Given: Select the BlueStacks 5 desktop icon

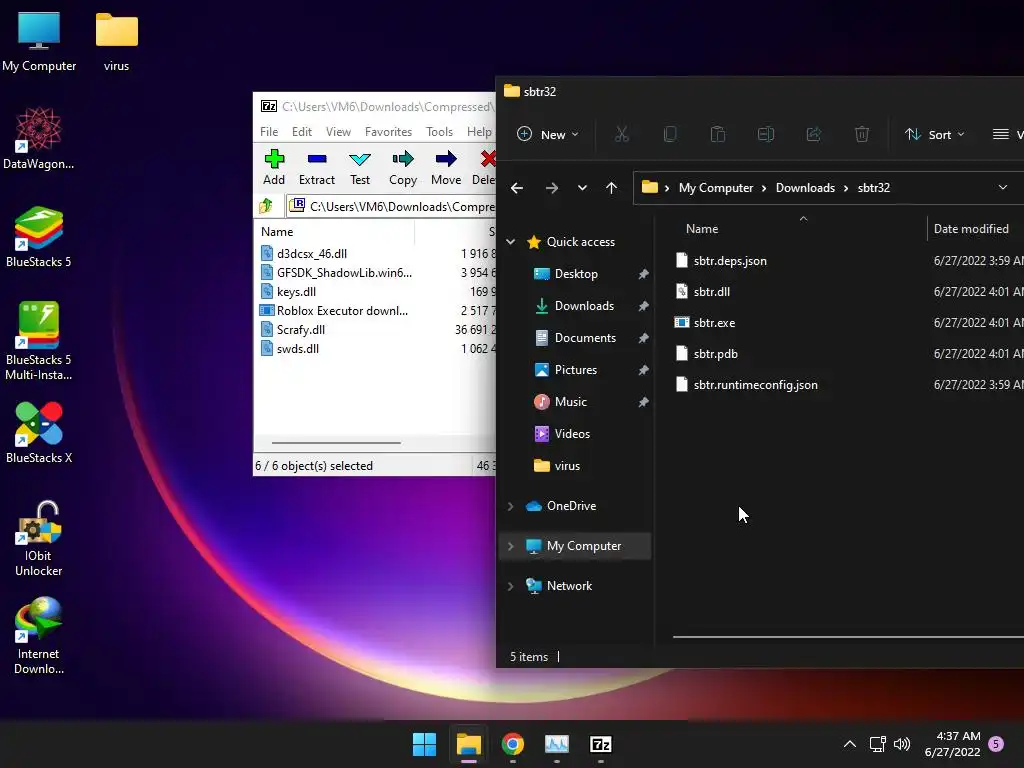Looking at the screenshot, I should tap(39, 237).
